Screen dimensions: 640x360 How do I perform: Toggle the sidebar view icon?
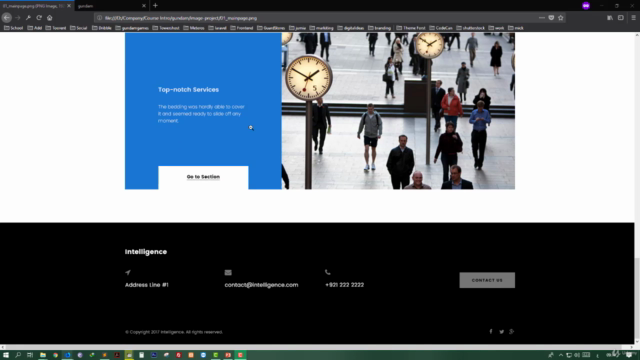(621, 18)
